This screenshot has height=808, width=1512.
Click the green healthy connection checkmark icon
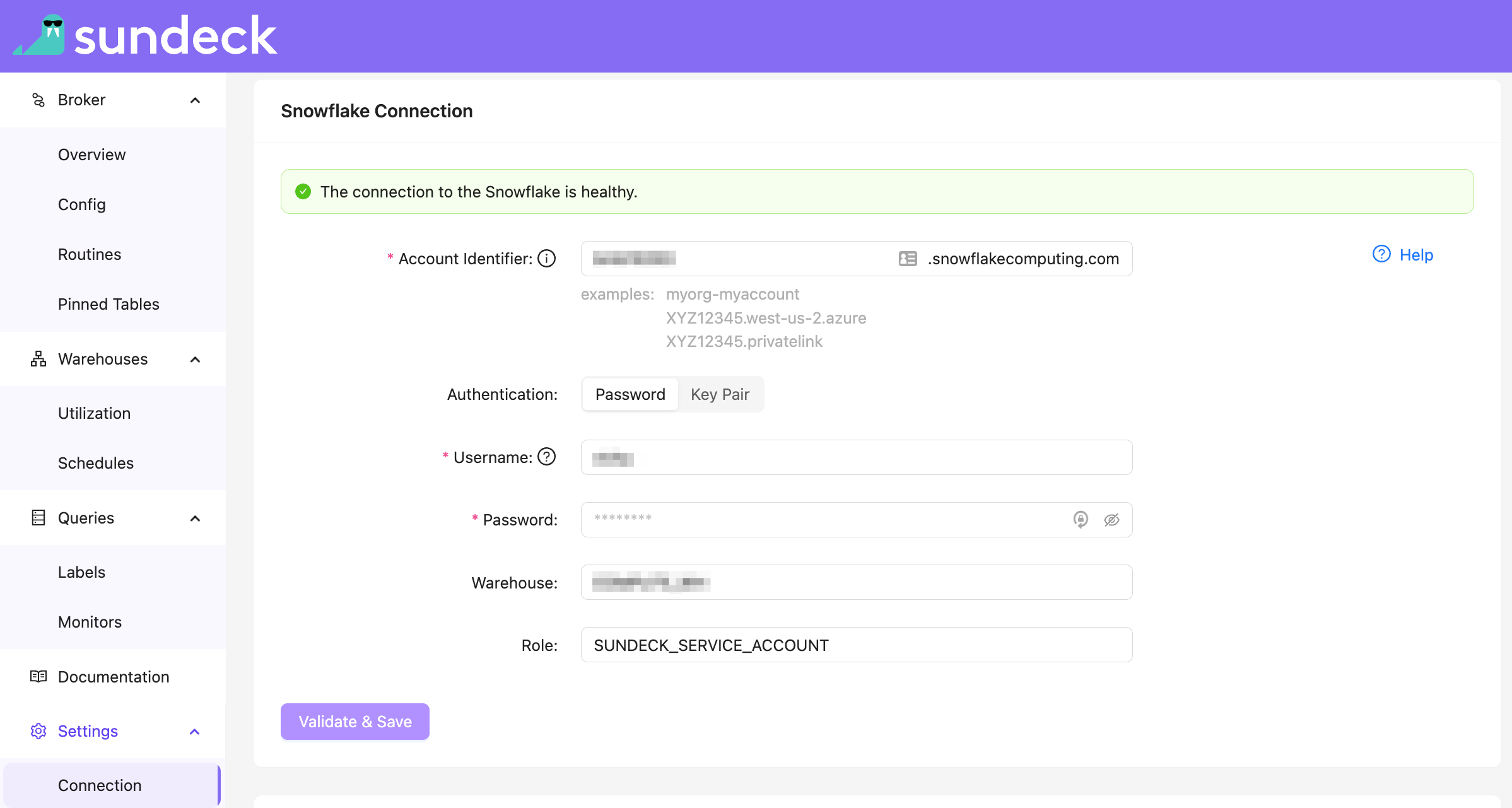click(303, 191)
